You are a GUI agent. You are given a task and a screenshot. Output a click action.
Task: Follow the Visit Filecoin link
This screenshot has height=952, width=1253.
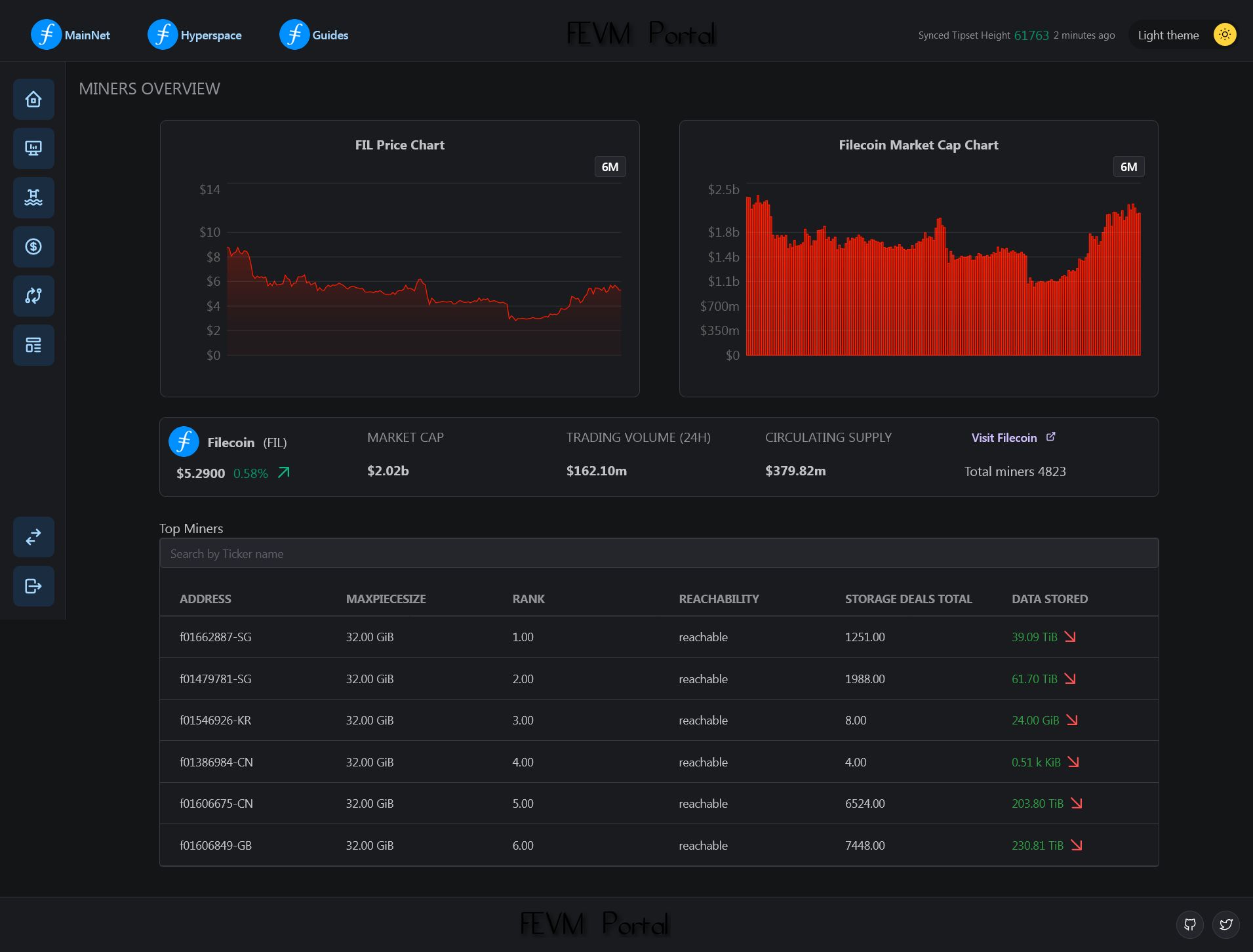pos(1004,437)
